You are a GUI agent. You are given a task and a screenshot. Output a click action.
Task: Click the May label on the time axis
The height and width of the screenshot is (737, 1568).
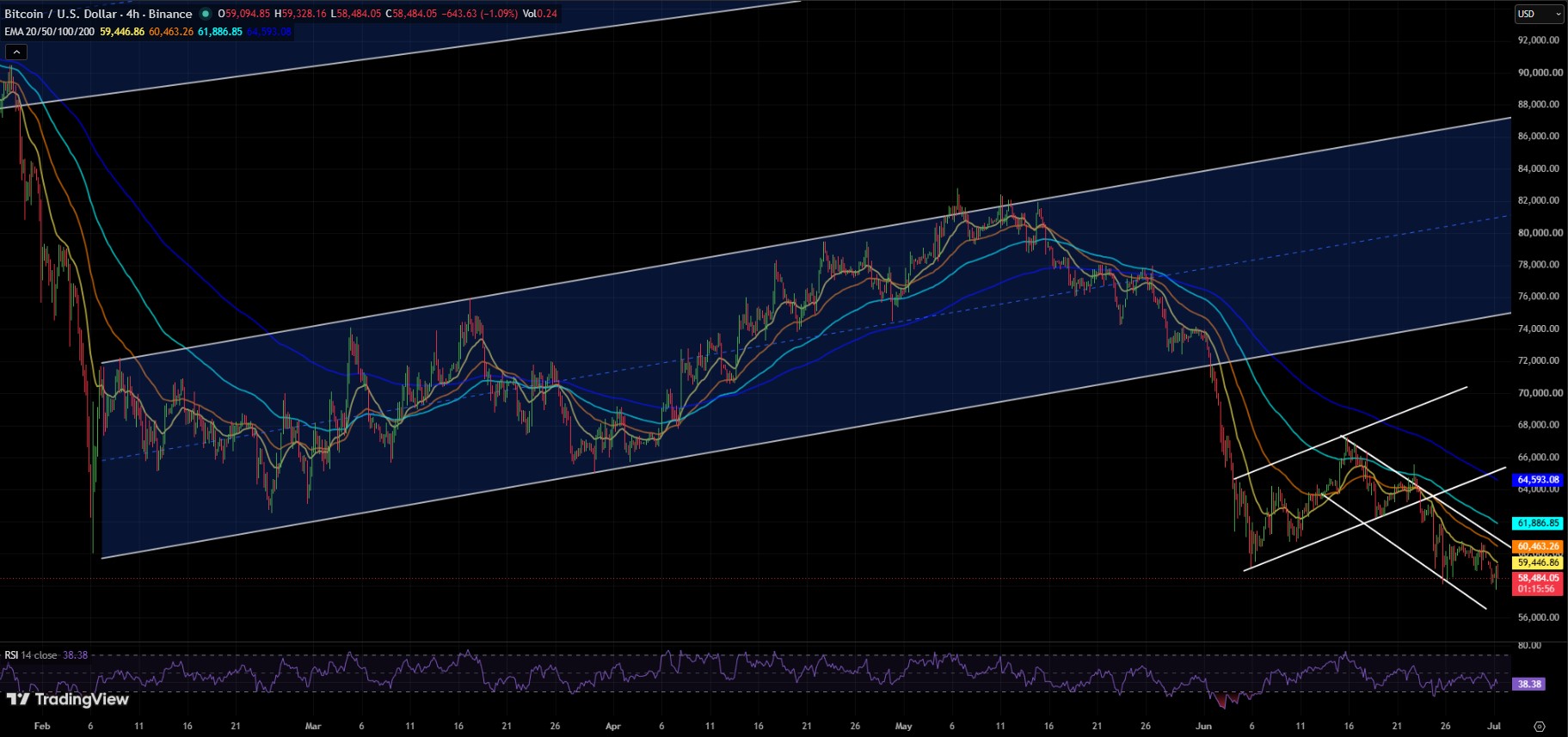click(x=903, y=727)
